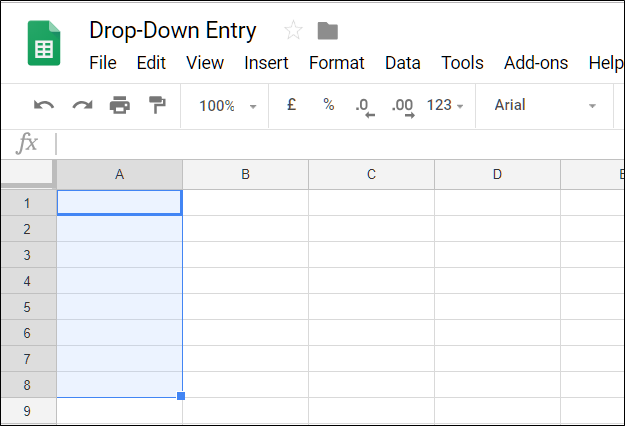Apply percent format to selection
Viewport: 625px width, 426px height.
tap(328, 105)
